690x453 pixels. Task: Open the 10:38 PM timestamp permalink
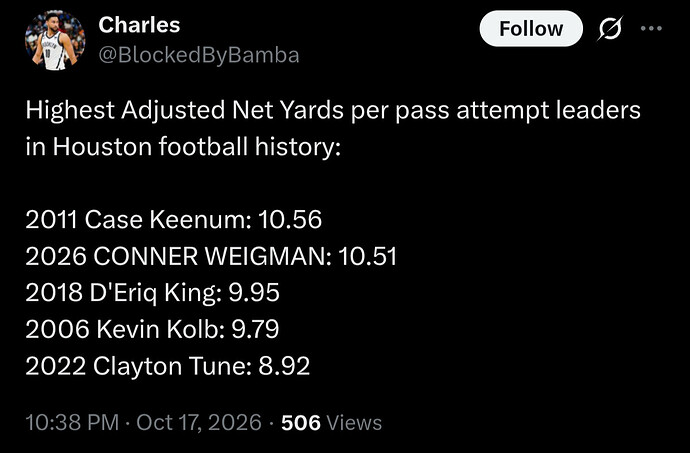(x=72, y=422)
